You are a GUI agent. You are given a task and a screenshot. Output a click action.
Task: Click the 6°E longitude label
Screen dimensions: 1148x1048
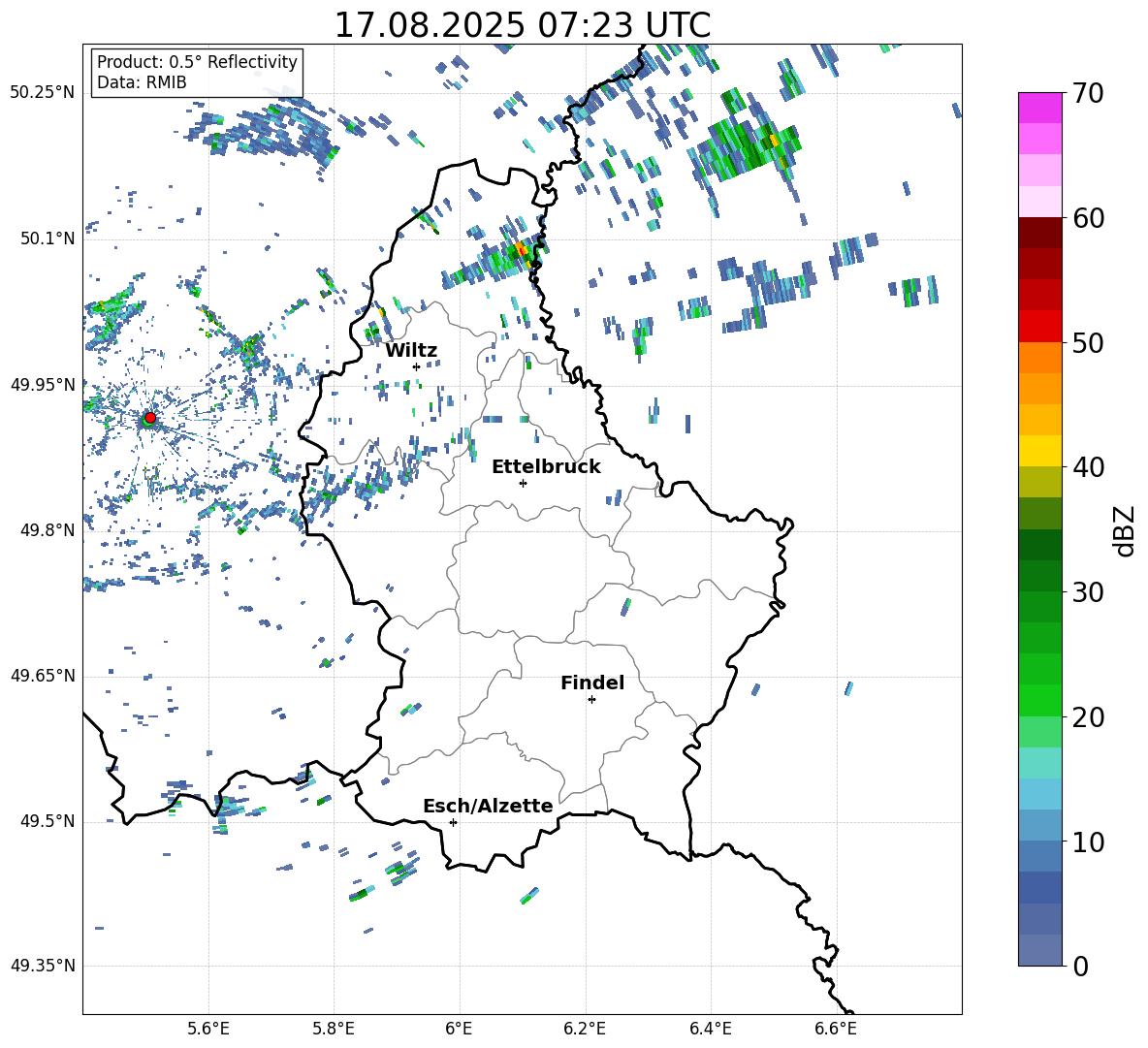459,1029
